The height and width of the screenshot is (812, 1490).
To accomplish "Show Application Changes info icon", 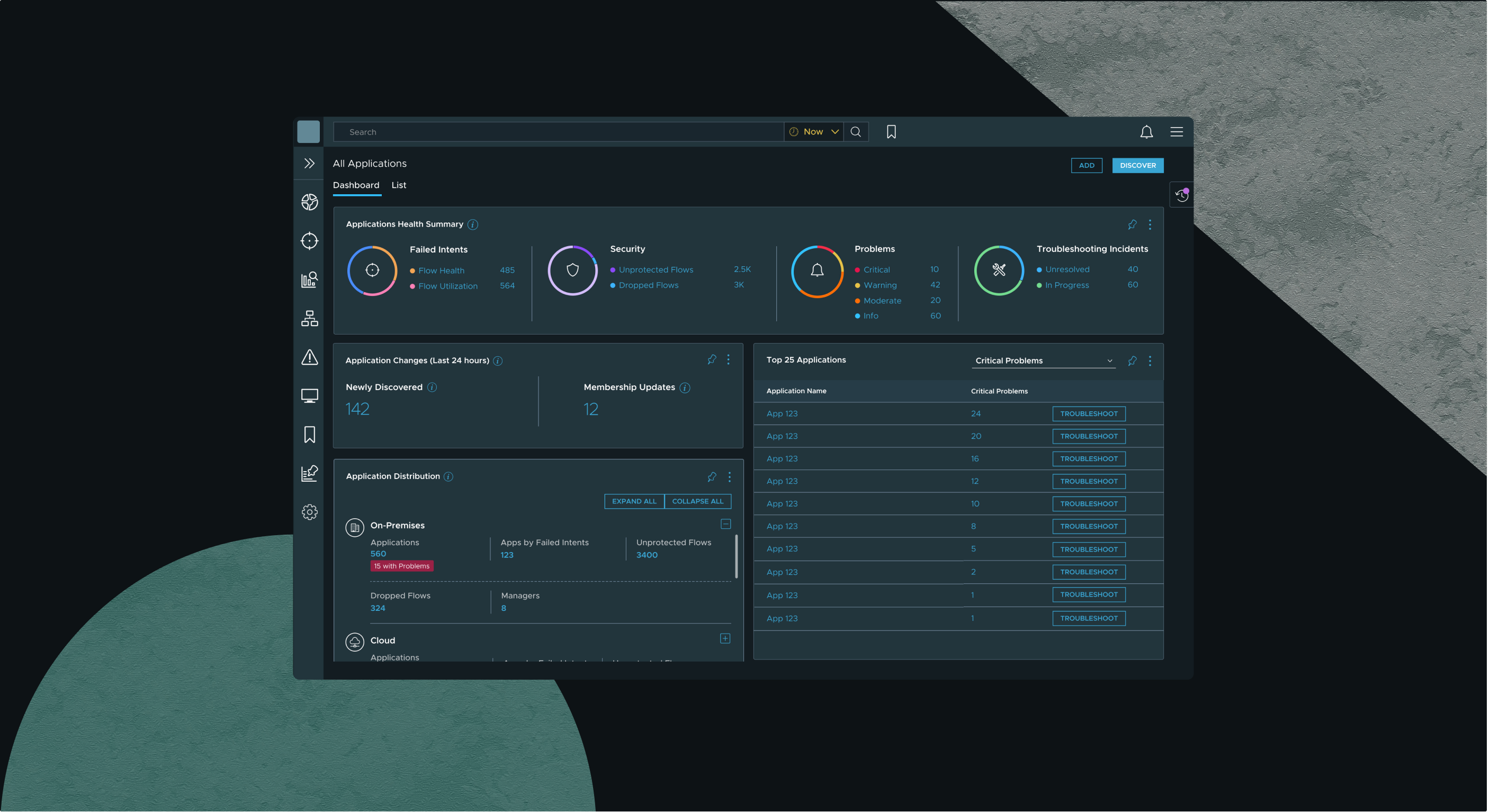I will [497, 361].
